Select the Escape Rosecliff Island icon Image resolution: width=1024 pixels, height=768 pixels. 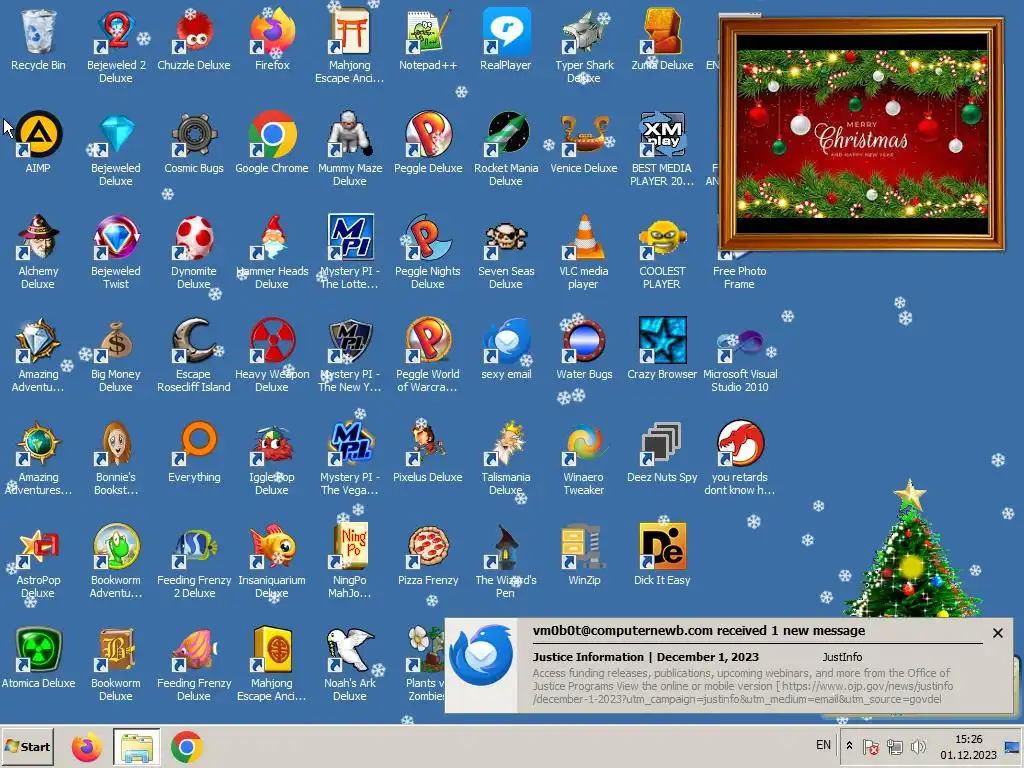194,354
